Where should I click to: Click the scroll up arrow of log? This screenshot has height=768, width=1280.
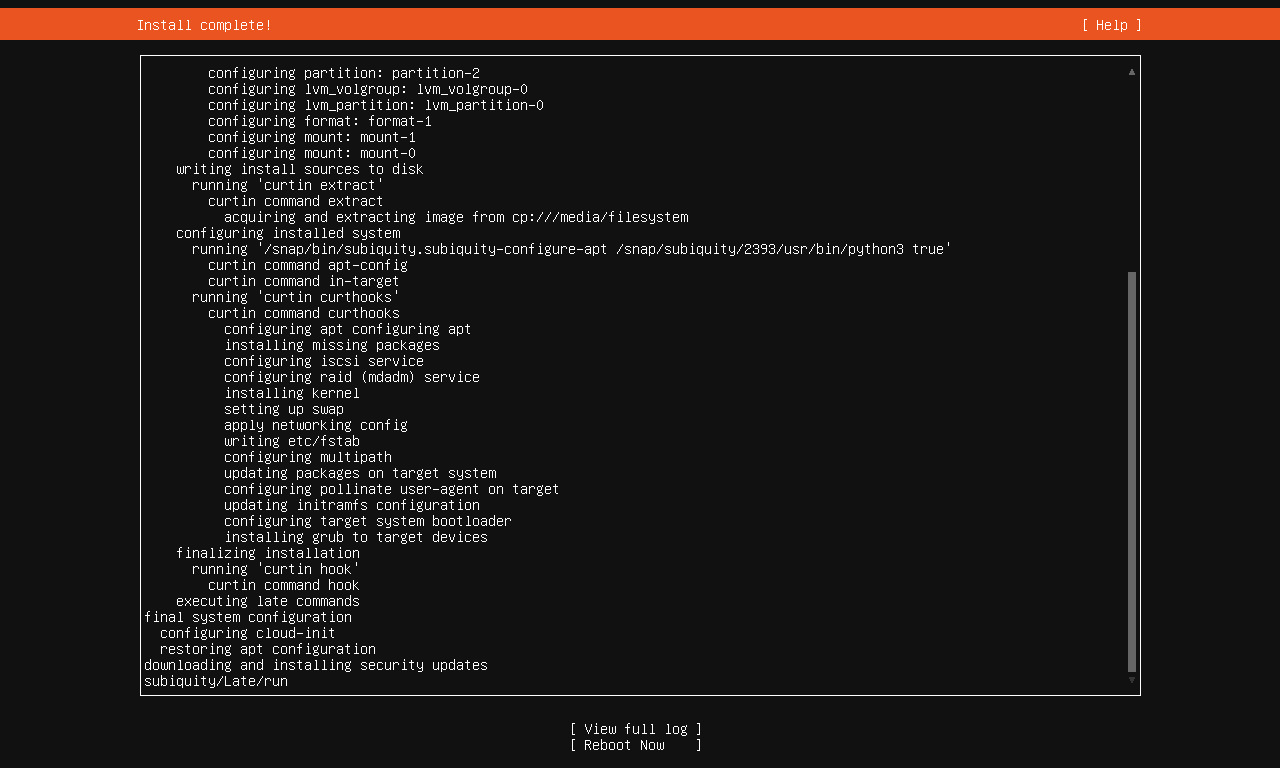tap(1132, 72)
